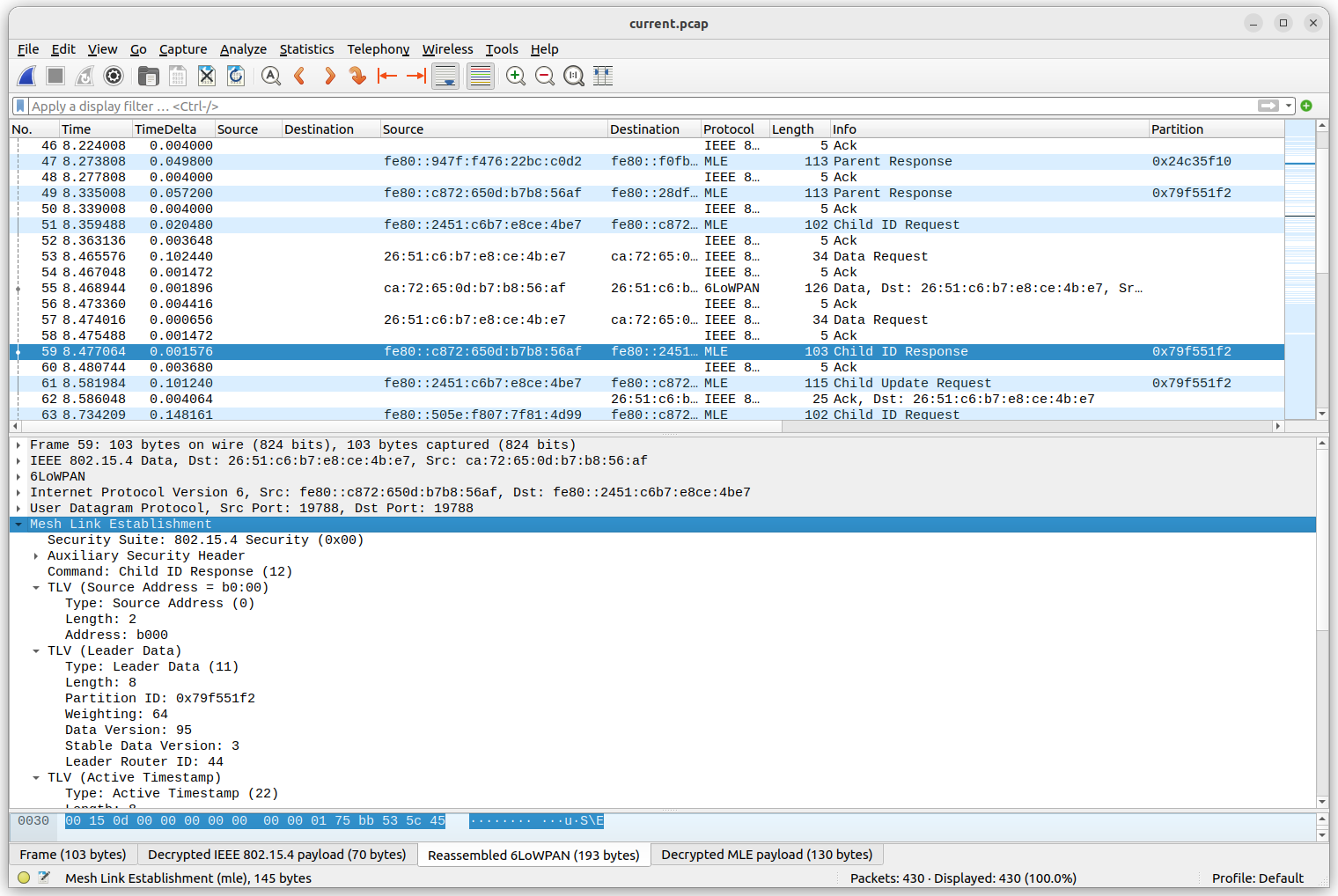Screen dimensions: 1338x896
Task: Open Capture options via the gear icon
Action: click(113, 76)
